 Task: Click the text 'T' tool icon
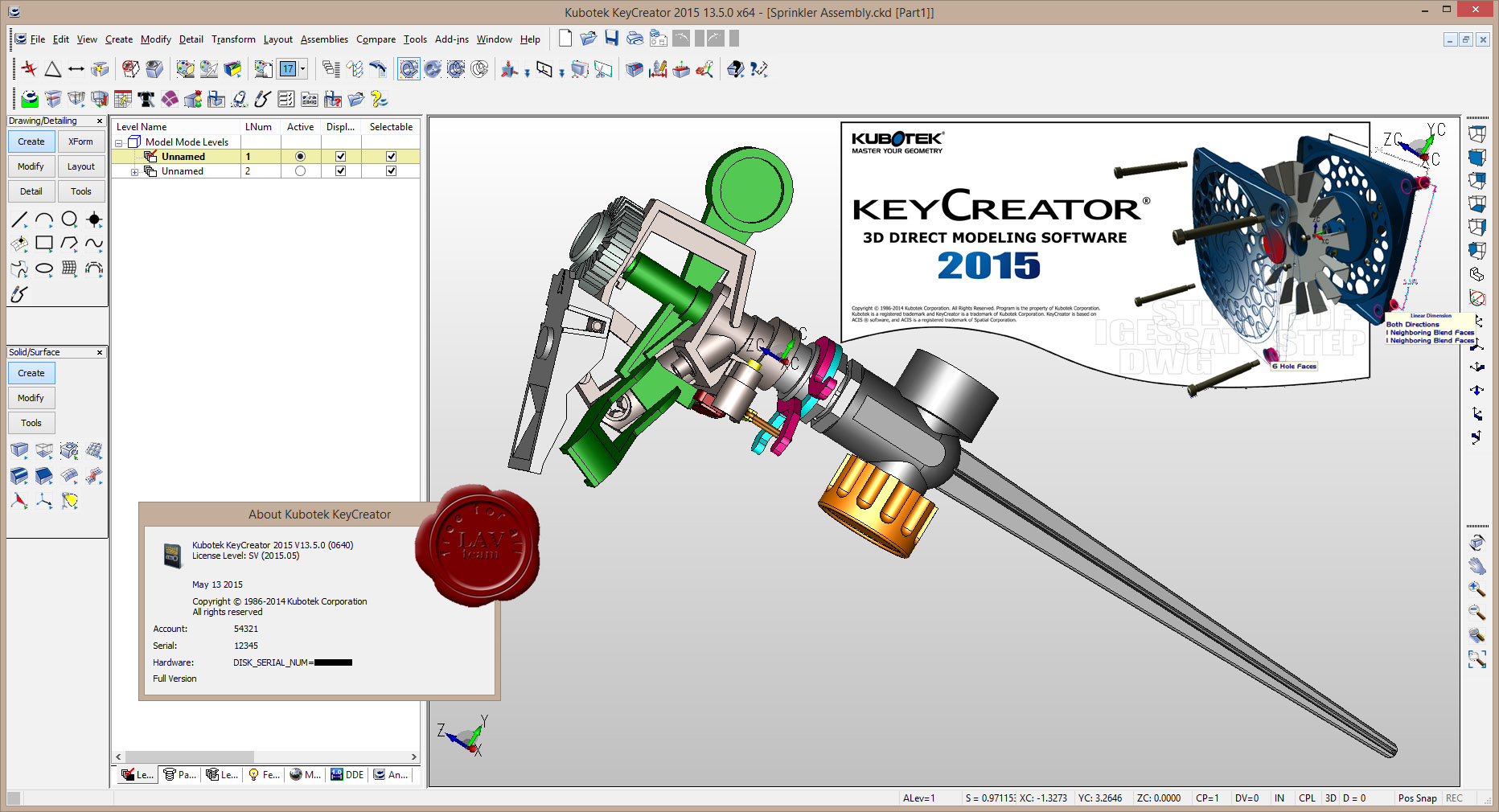146,100
